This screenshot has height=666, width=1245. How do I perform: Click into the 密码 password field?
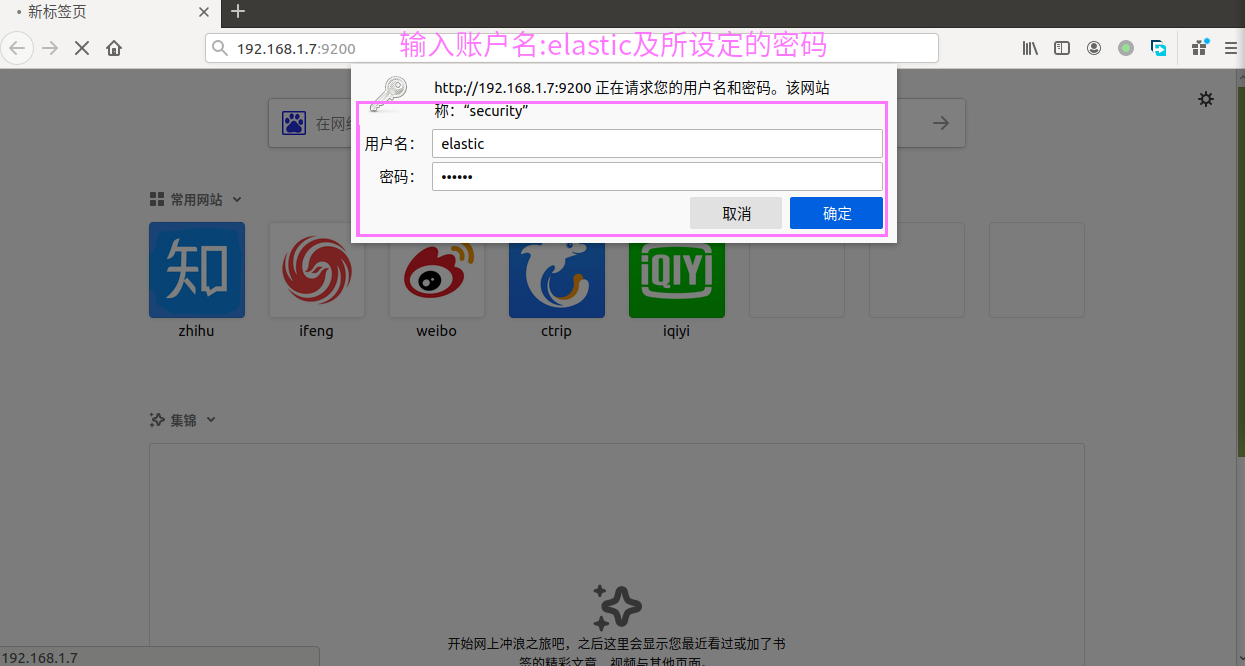point(657,177)
